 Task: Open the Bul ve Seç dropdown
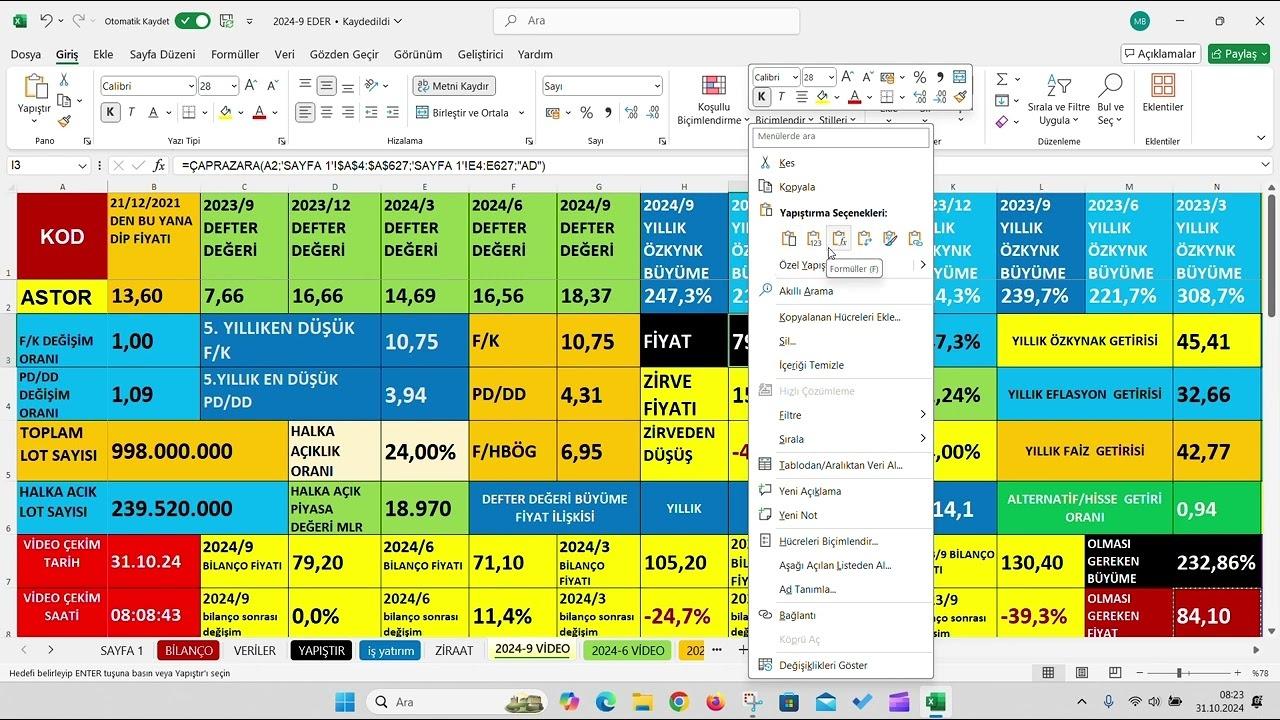click(x=1110, y=101)
